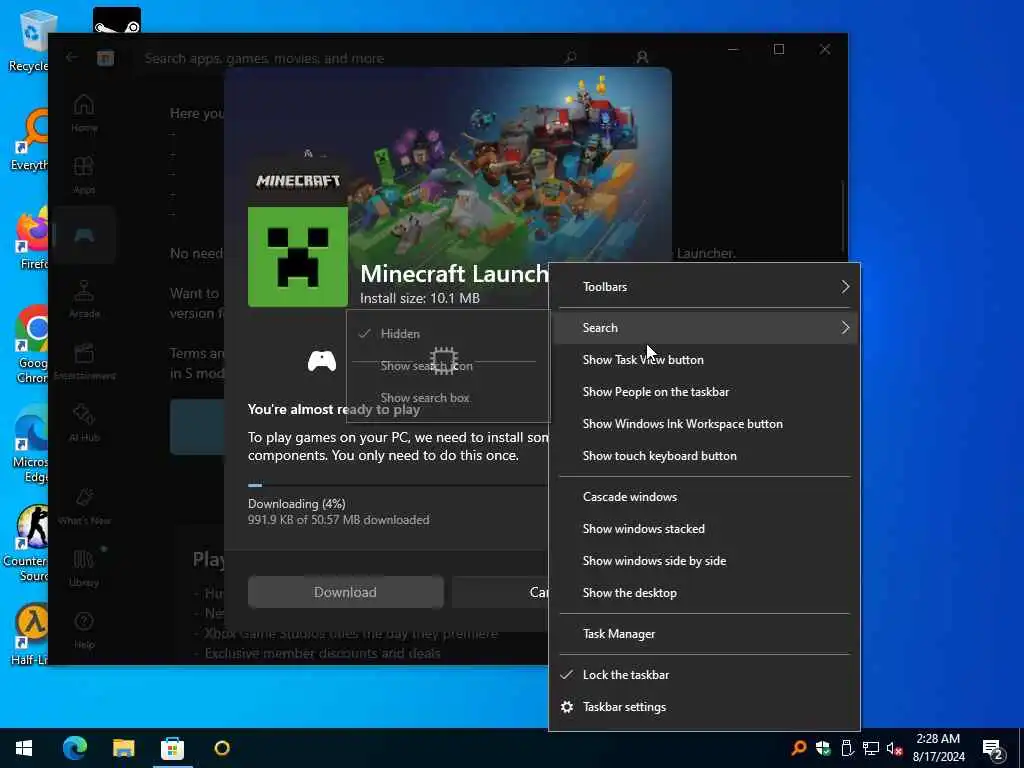This screenshot has height=768, width=1024.
Task: Select the Counter-Strike Source desktop shortcut
Action: coord(26,543)
